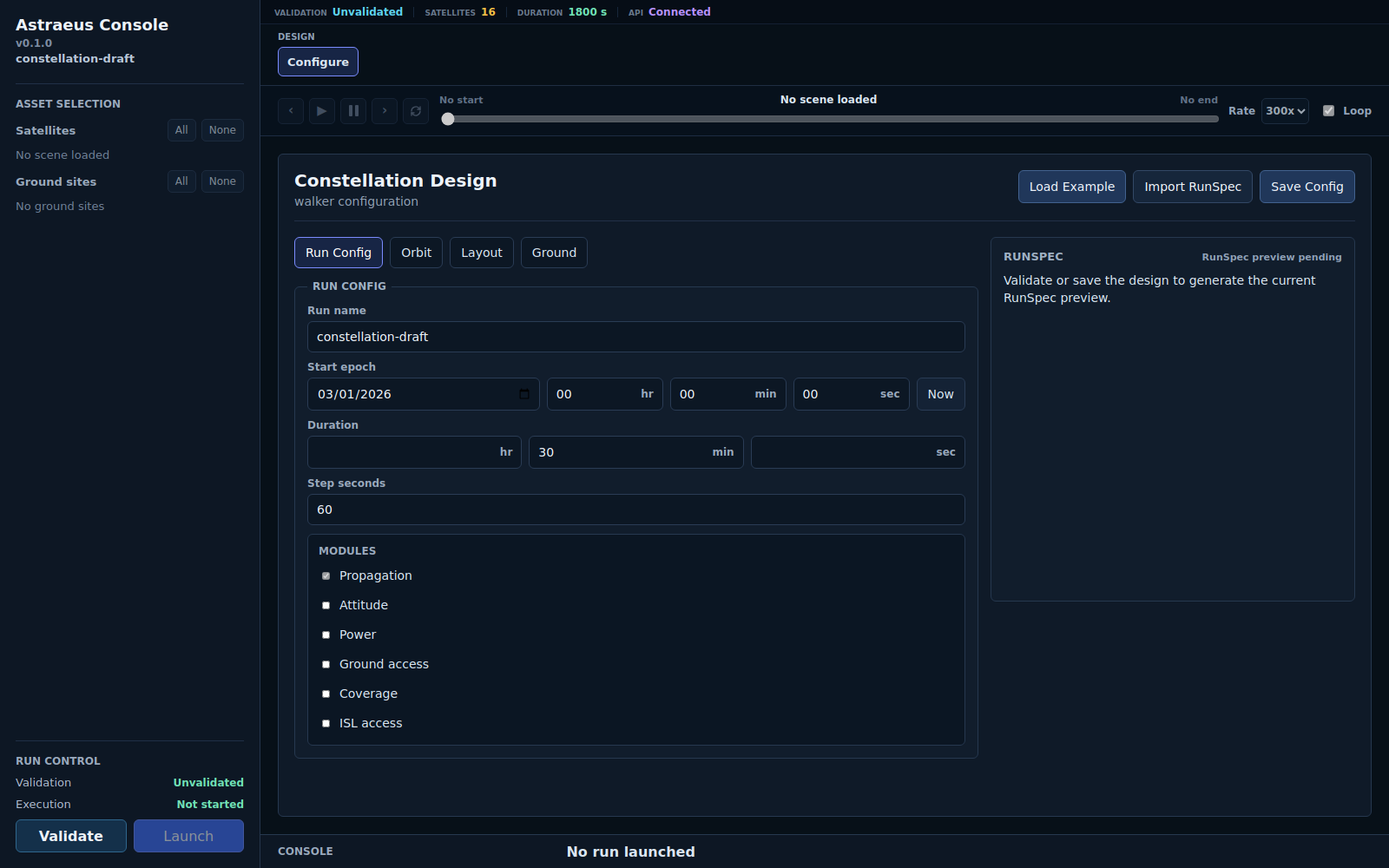
Task: Click Load Example button
Action: pyautogui.click(x=1072, y=187)
